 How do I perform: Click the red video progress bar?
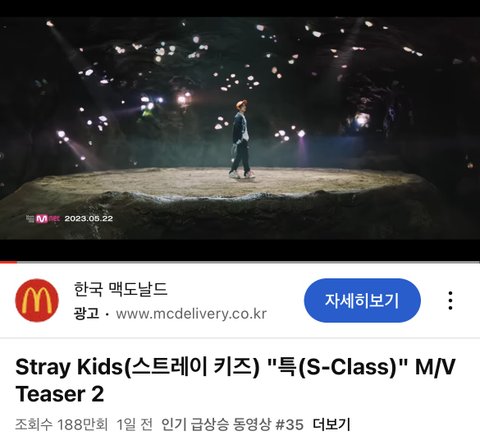click(8, 262)
